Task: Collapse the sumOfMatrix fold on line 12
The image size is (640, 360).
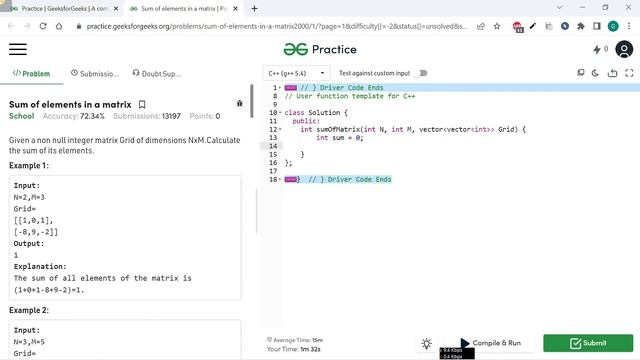Action: click(280, 129)
